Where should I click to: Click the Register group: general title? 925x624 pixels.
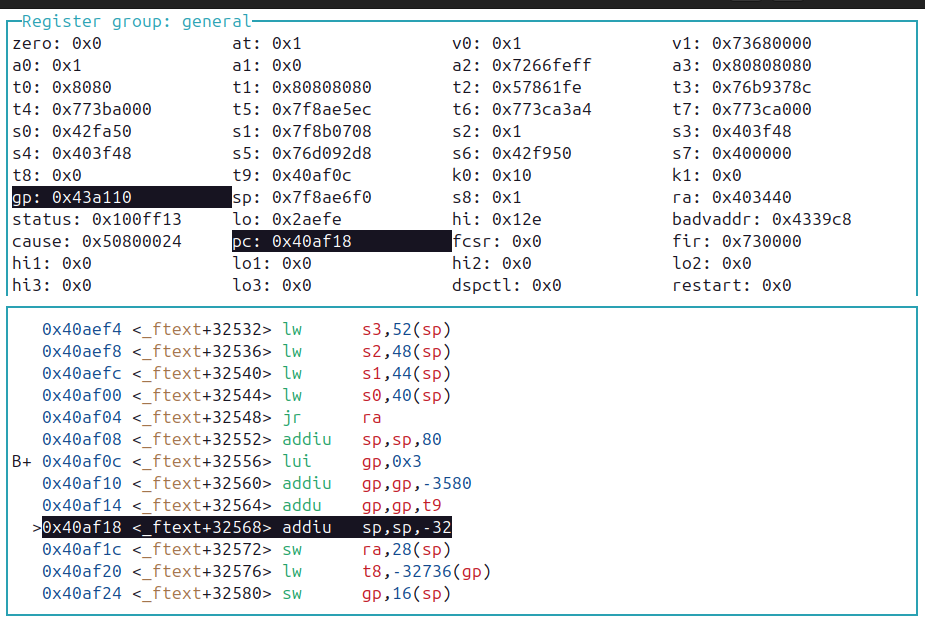tap(137, 21)
